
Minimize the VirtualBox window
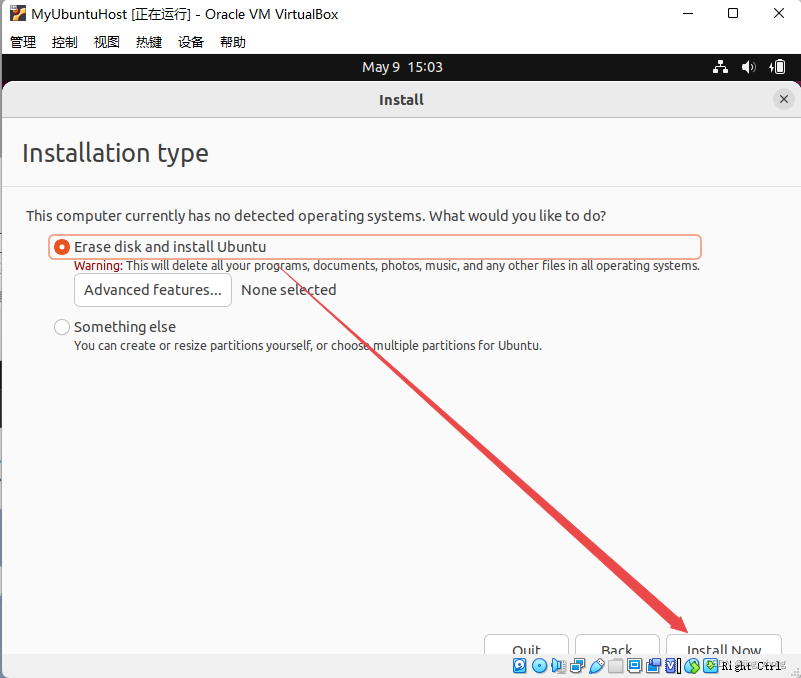point(688,13)
